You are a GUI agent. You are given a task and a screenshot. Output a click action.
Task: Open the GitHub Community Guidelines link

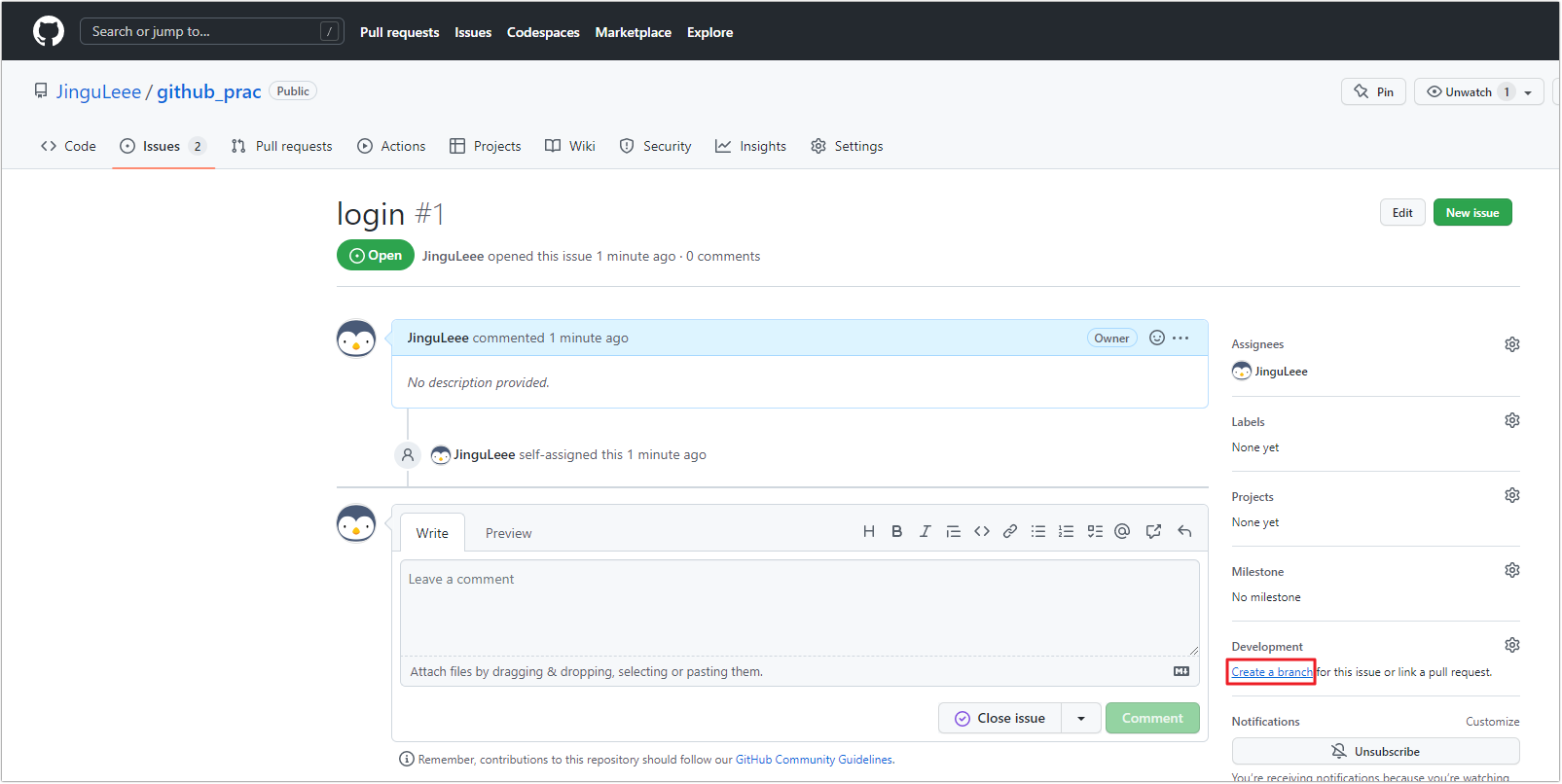pos(814,760)
